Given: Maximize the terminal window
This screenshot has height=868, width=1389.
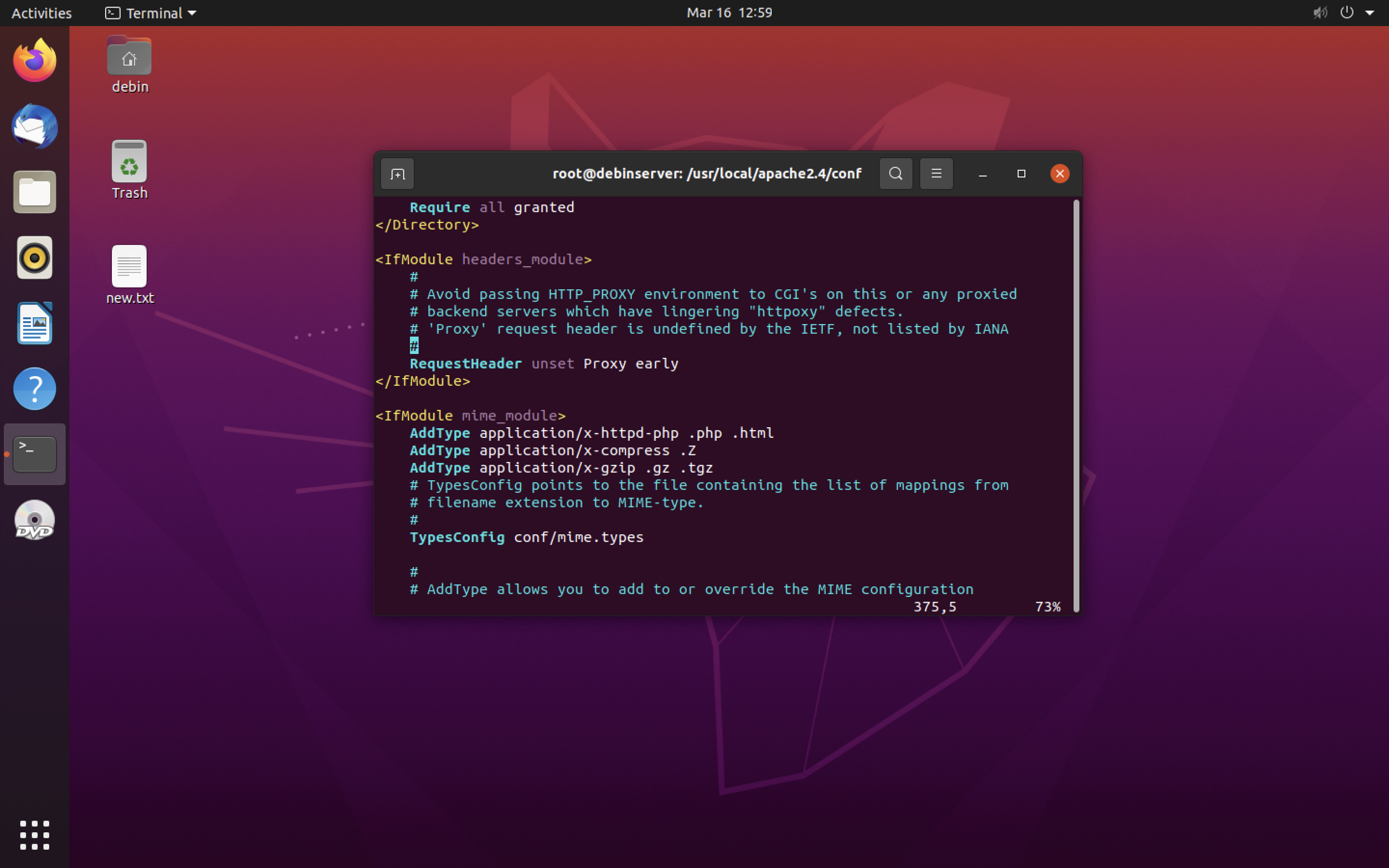Looking at the screenshot, I should coord(1021,174).
